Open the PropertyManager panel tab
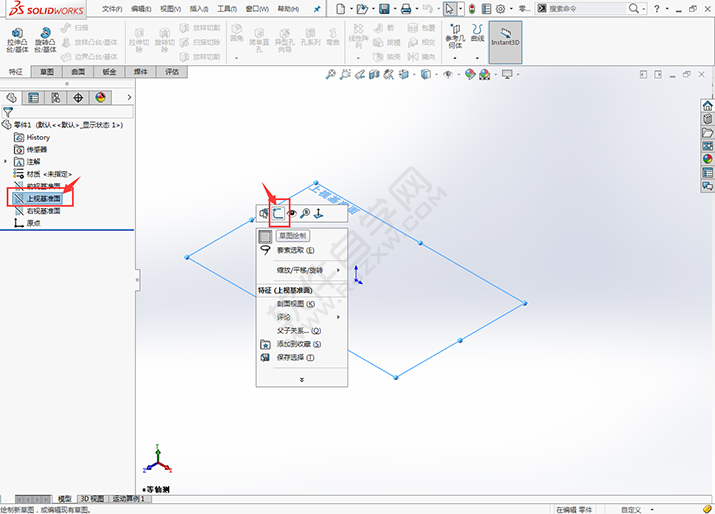Screen dimensions: 715x514 [34, 97]
